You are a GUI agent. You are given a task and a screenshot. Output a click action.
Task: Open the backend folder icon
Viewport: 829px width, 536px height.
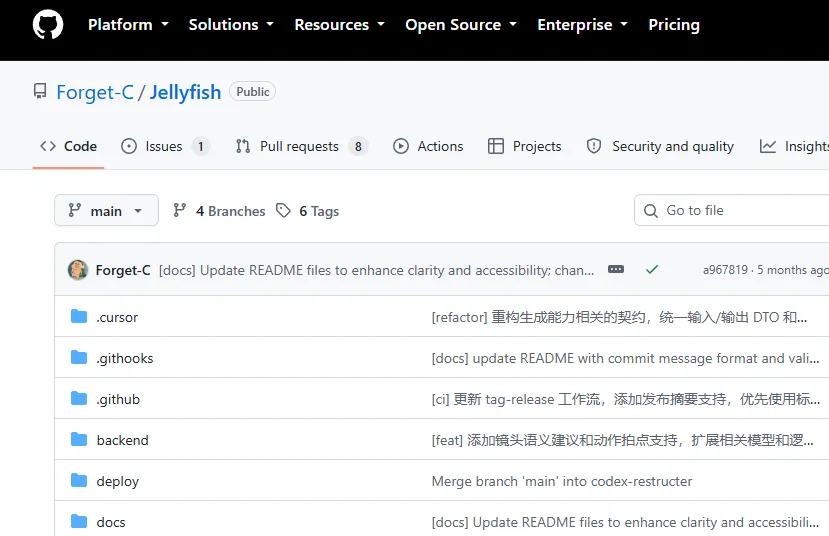tap(79, 440)
